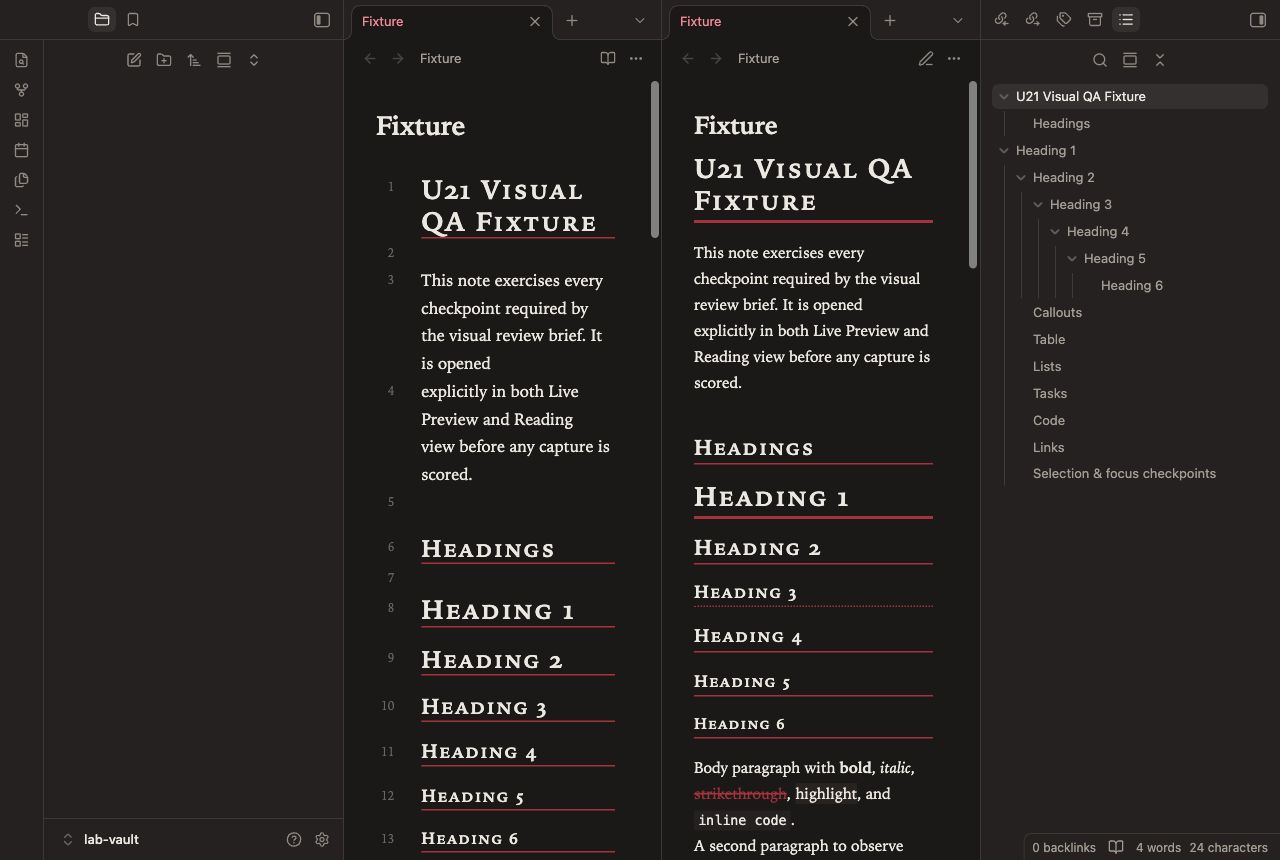
Task: Collapse the U21 Visual QA Fixture outline item
Action: pyautogui.click(x=1004, y=97)
